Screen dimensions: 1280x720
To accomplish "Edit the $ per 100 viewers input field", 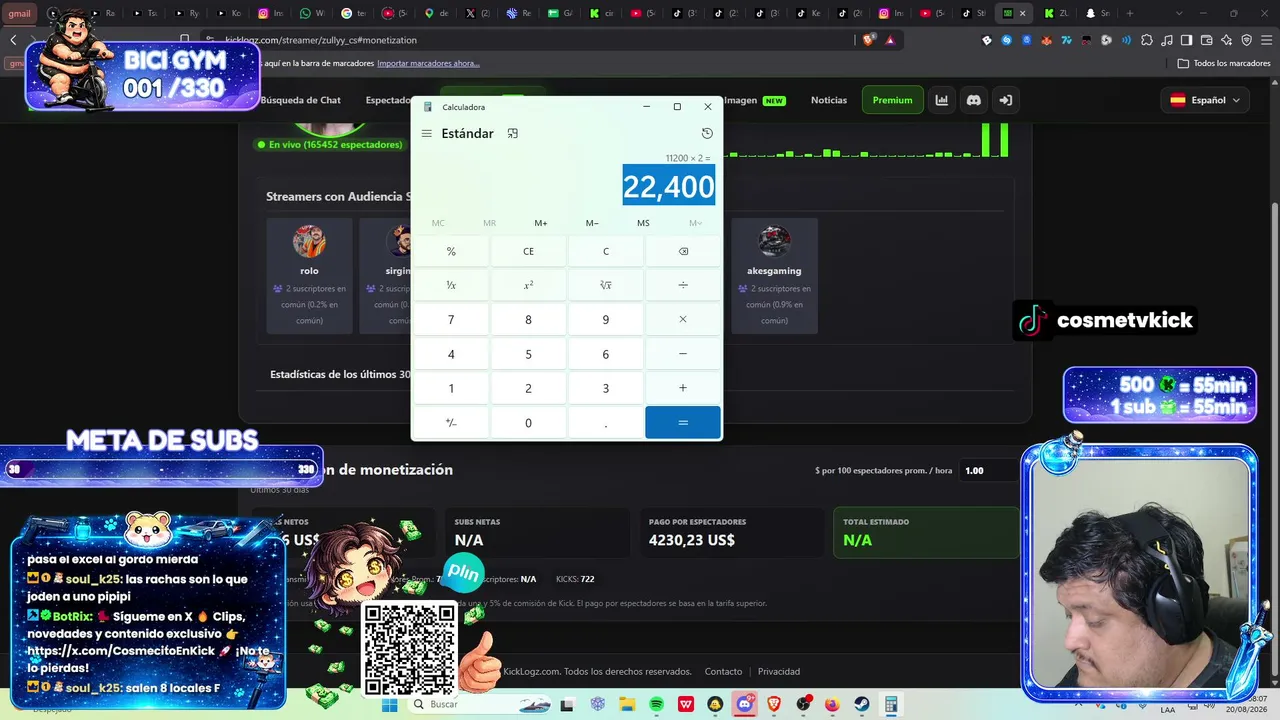I will click(989, 471).
